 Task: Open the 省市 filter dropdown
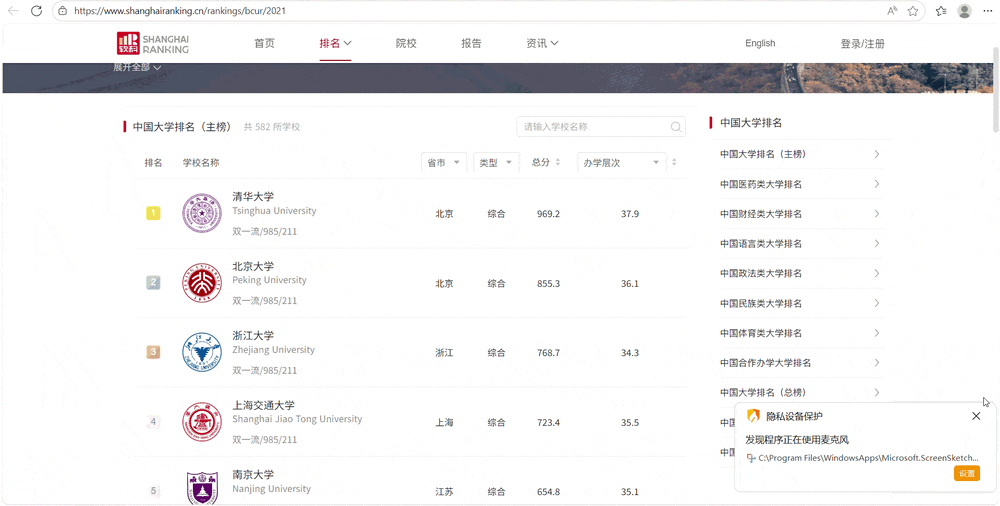443,163
